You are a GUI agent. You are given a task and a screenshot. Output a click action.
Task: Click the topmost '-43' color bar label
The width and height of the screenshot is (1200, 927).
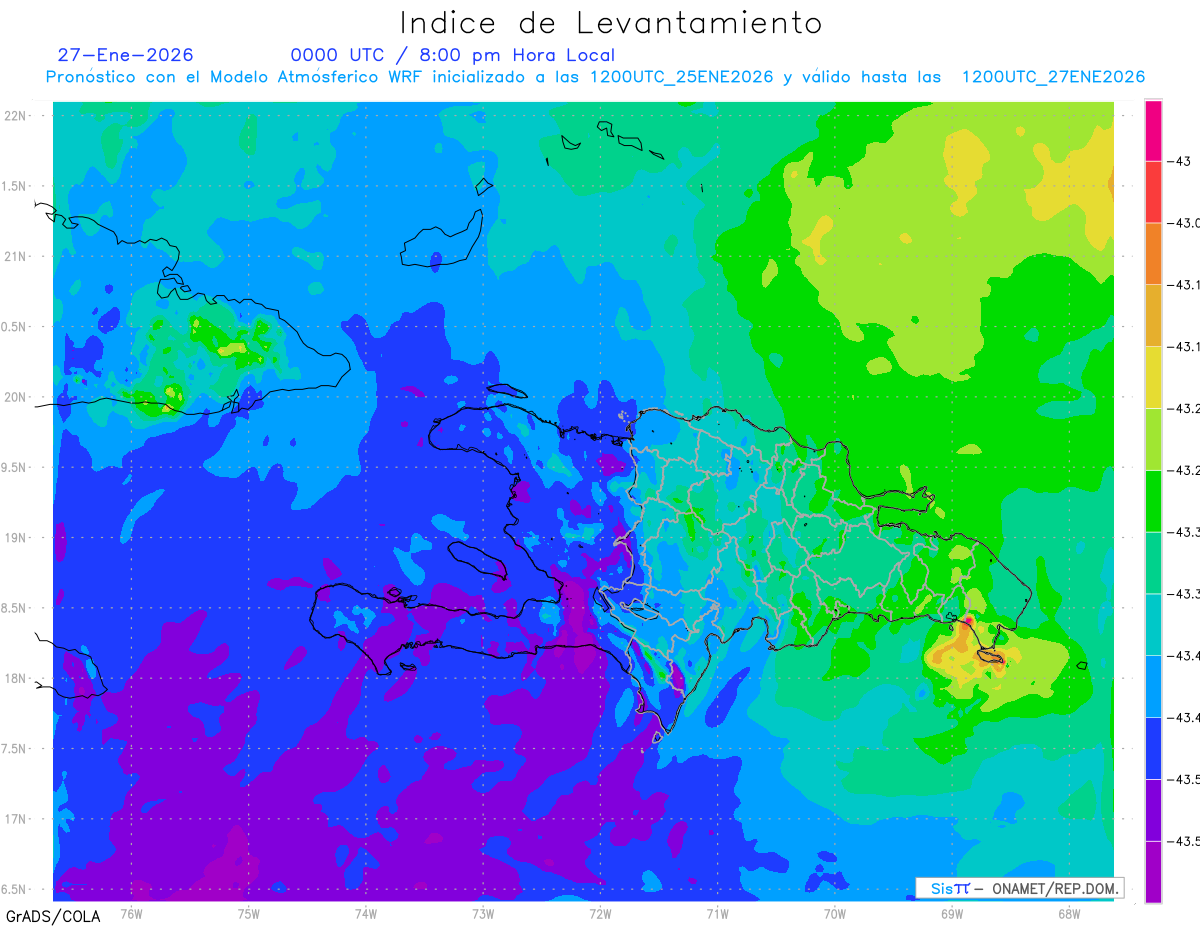pyautogui.click(x=1178, y=161)
